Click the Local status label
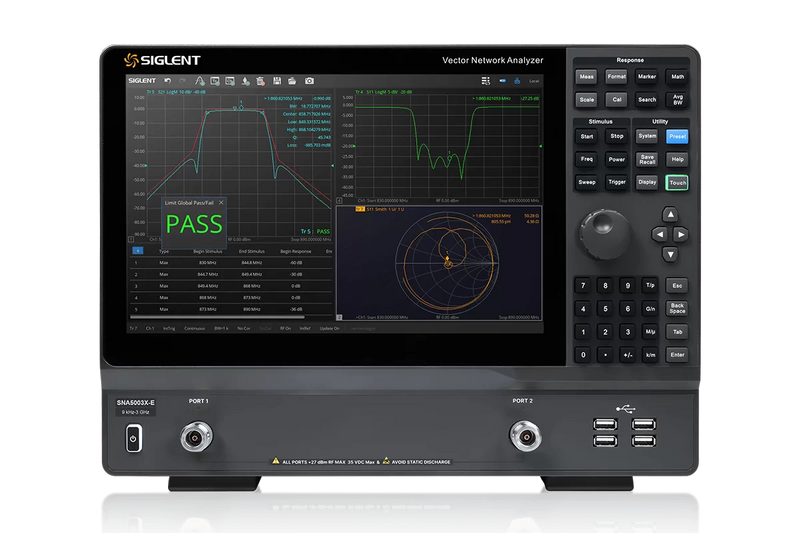800x533 pixels. 534,81
